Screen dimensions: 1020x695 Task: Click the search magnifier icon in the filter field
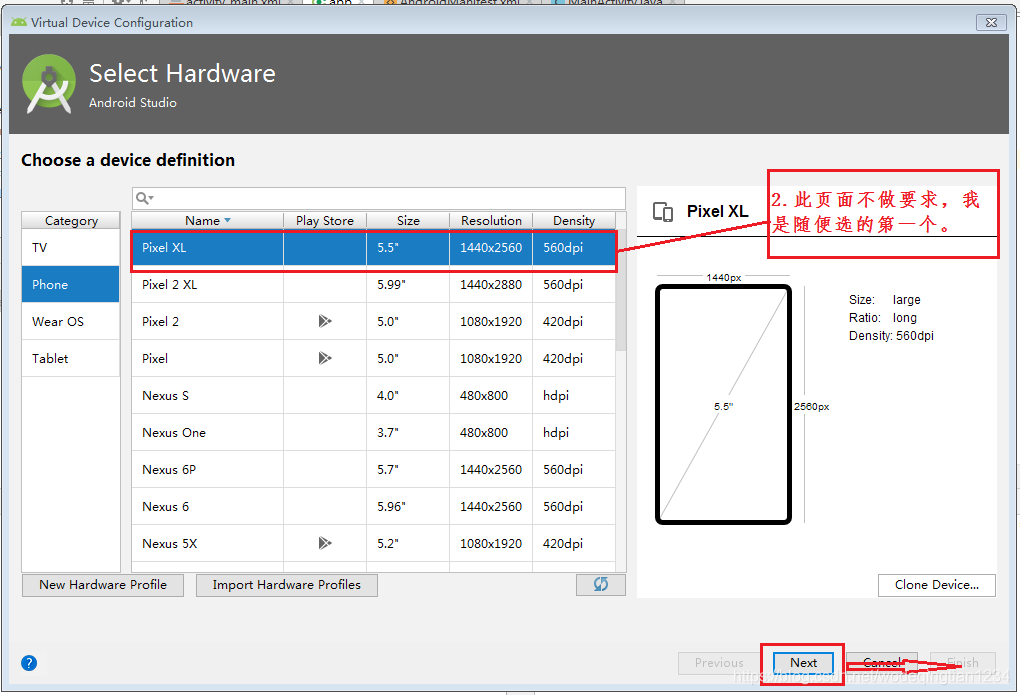point(144,198)
